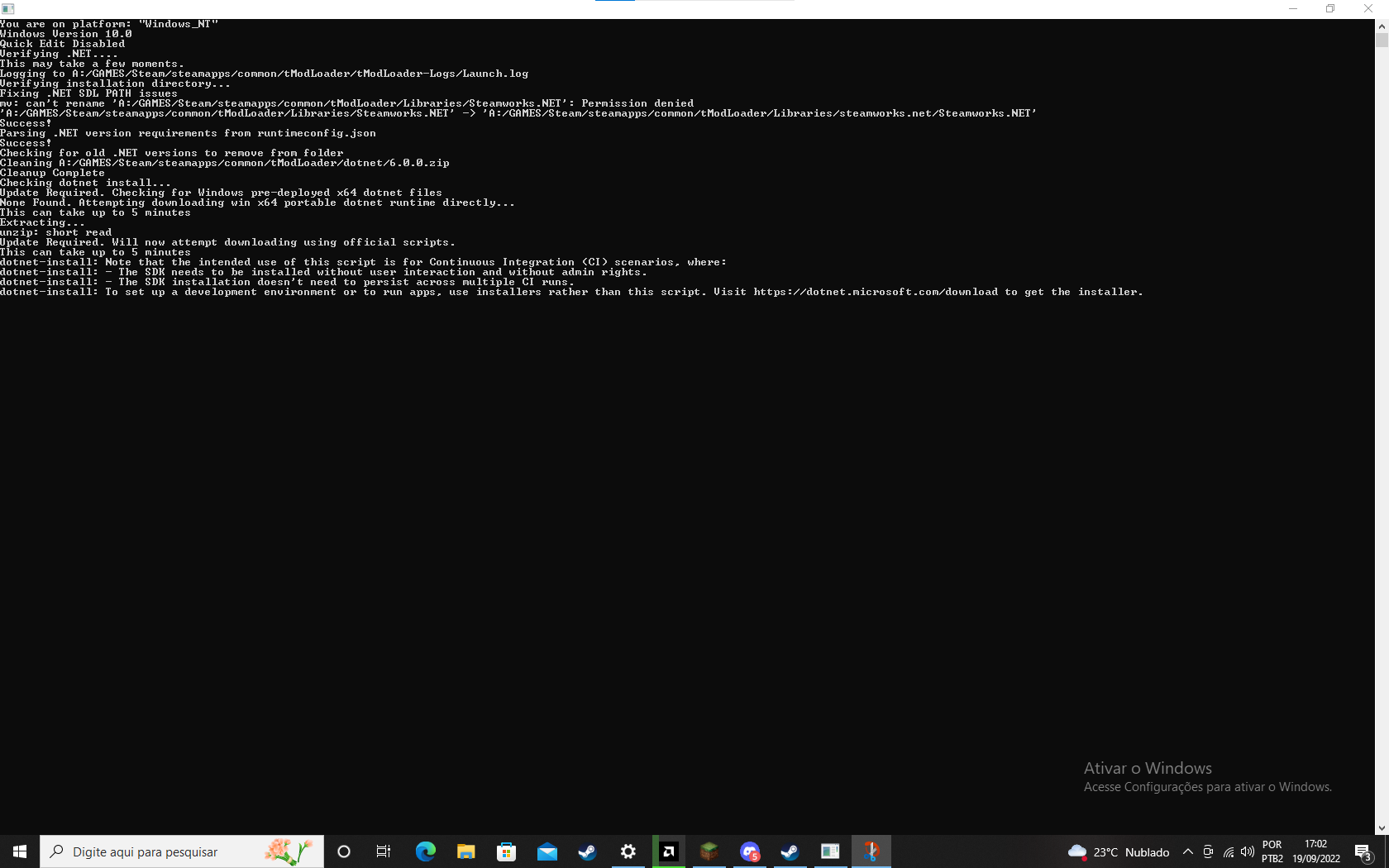Switch to console window taskbar icon
This screenshot has height=868, width=1389.
(x=830, y=851)
